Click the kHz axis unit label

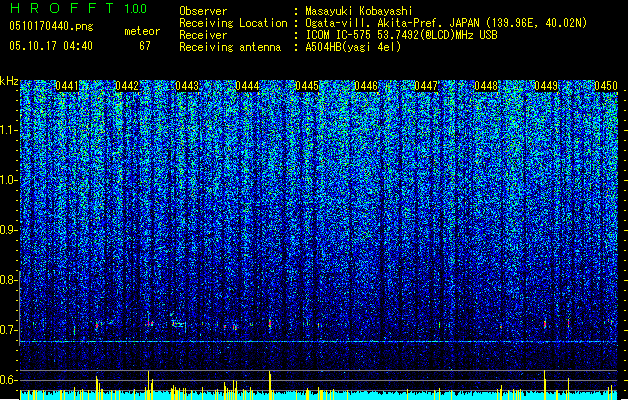click(x=9, y=81)
